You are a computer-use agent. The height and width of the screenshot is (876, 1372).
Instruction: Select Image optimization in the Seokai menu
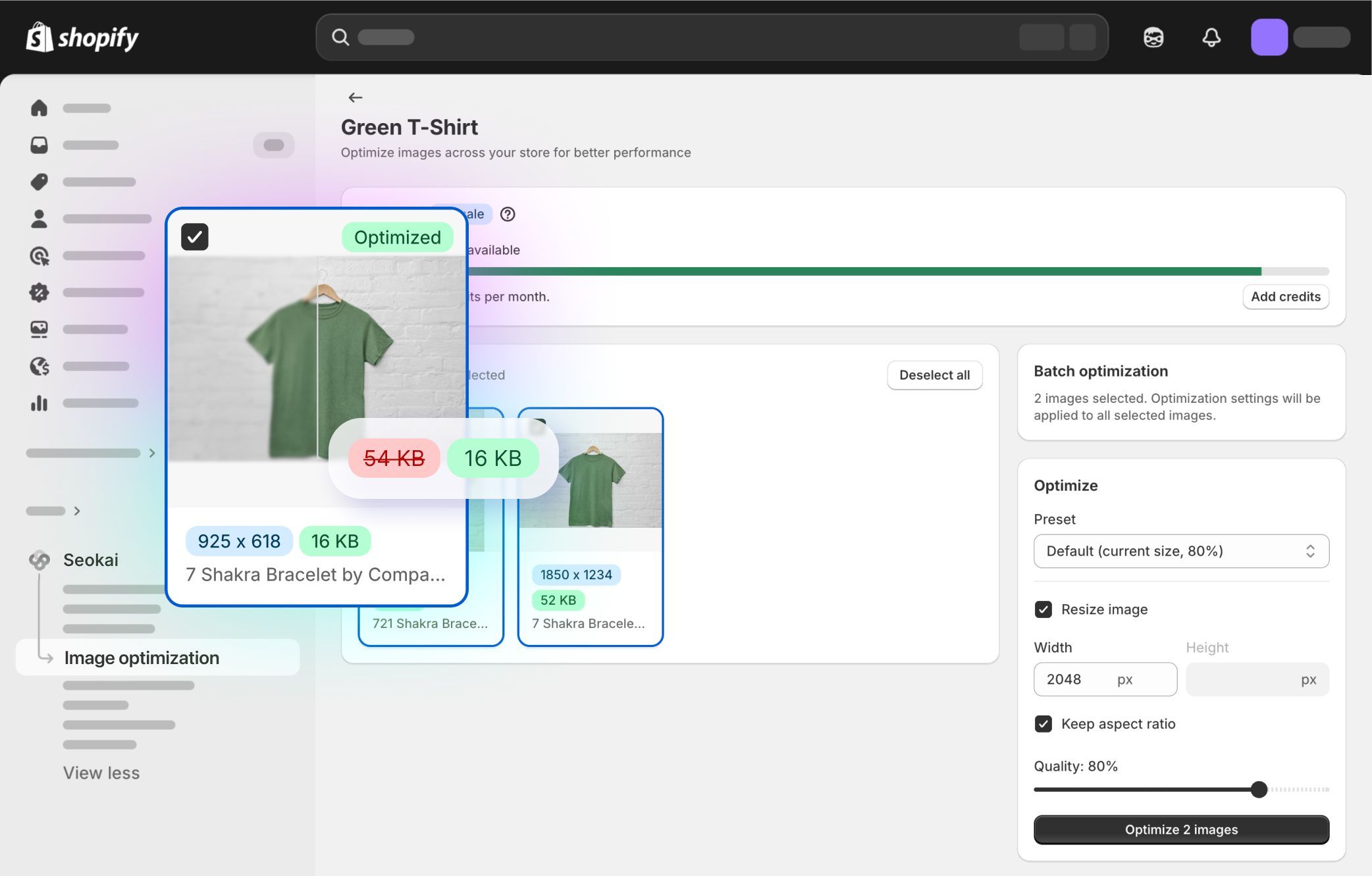141,657
